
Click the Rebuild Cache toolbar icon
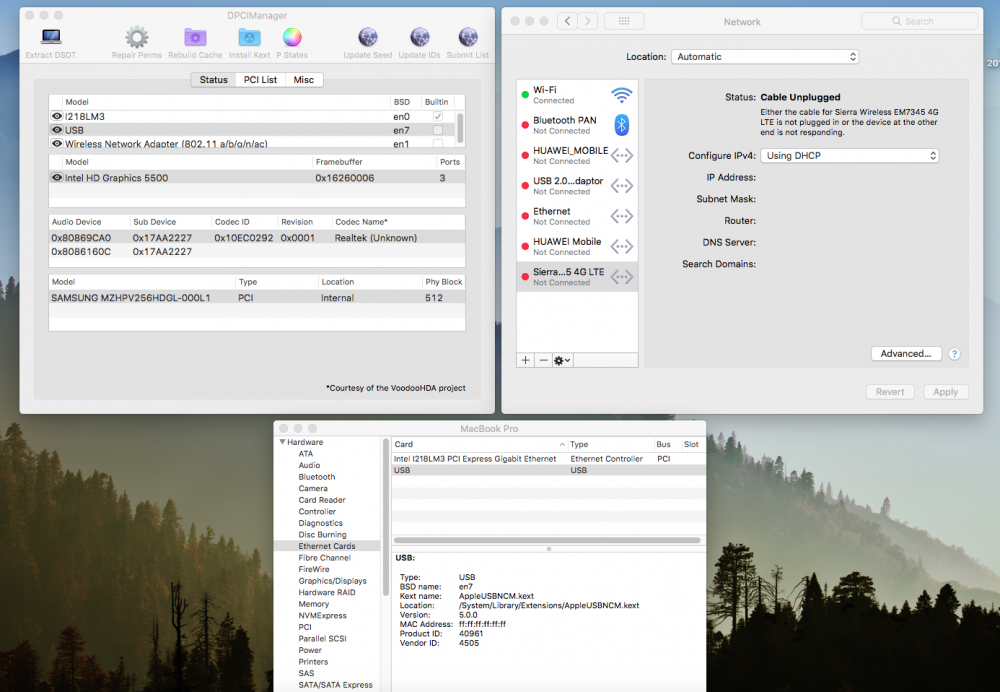(195, 37)
